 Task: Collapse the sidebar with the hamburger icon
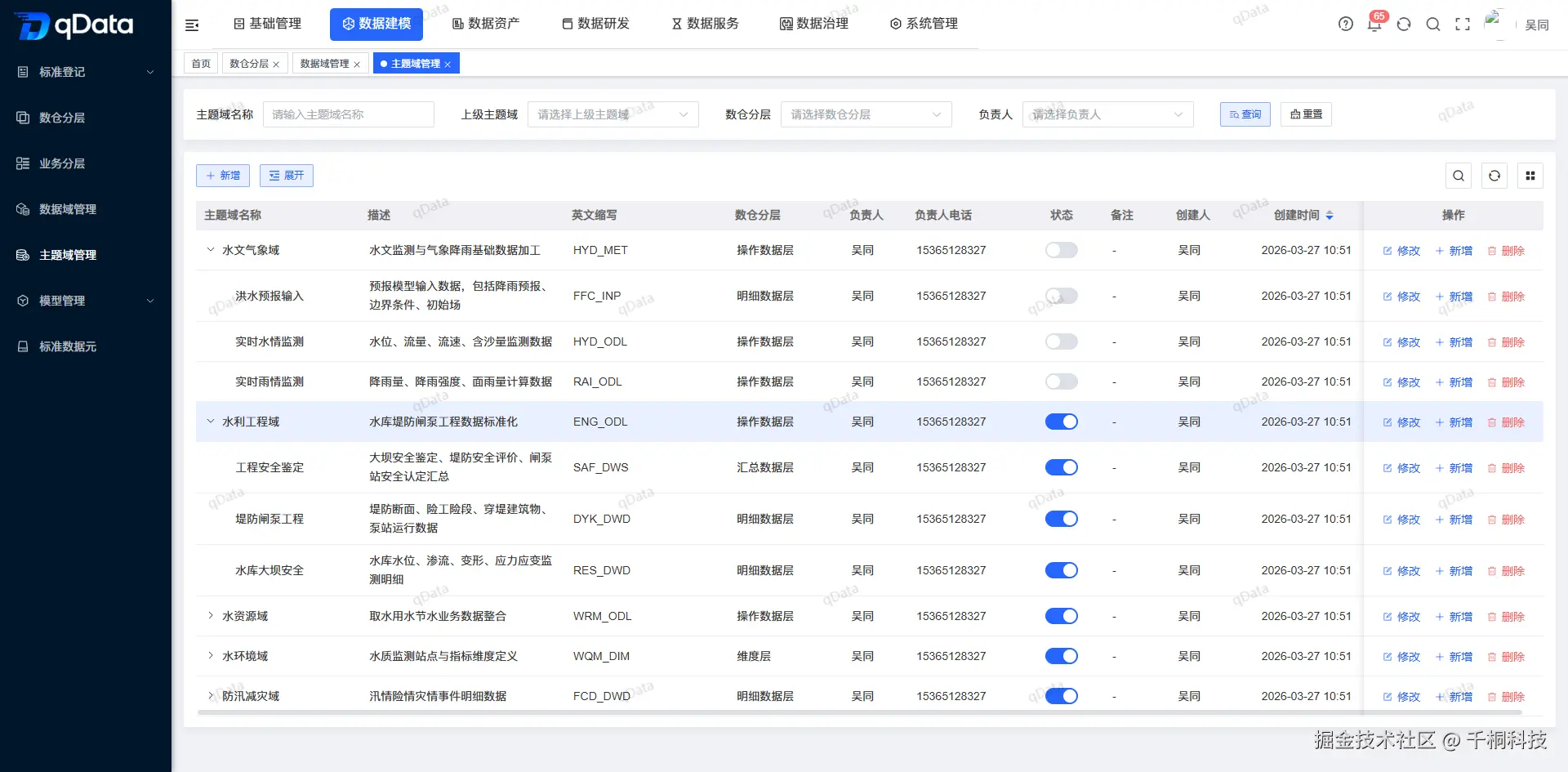(x=191, y=25)
